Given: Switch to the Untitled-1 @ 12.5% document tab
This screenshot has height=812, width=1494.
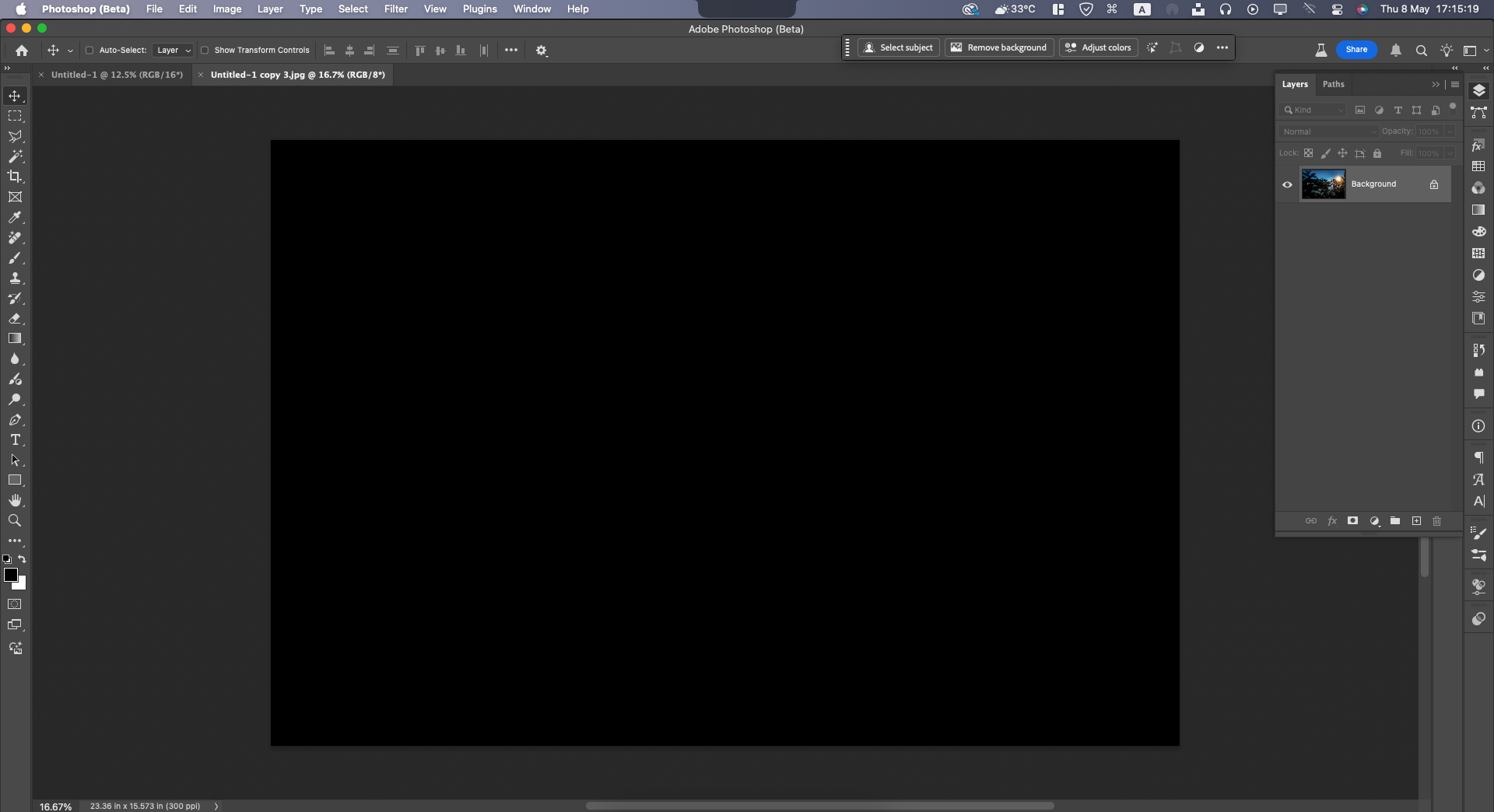Looking at the screenshot, I should (x=117, y=75).
